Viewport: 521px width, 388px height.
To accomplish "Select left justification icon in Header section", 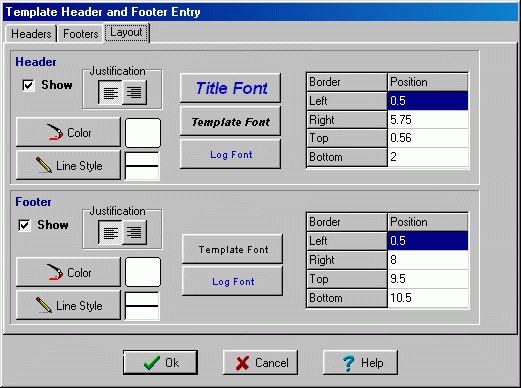I will pos(110,92).
